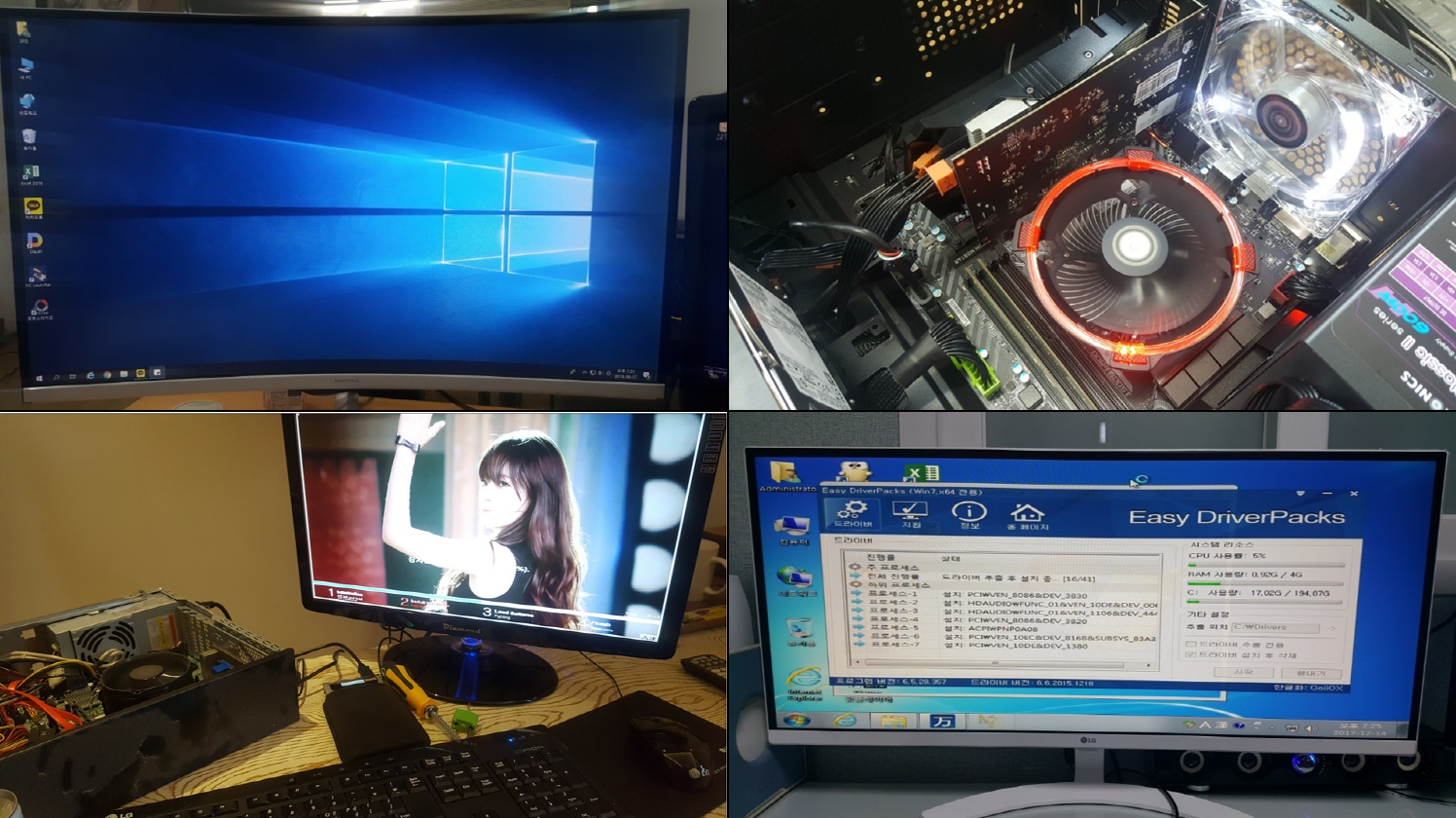
Task: Open the 네트워크 icon on Windows 7 desktop
Action: click(795, 581)
